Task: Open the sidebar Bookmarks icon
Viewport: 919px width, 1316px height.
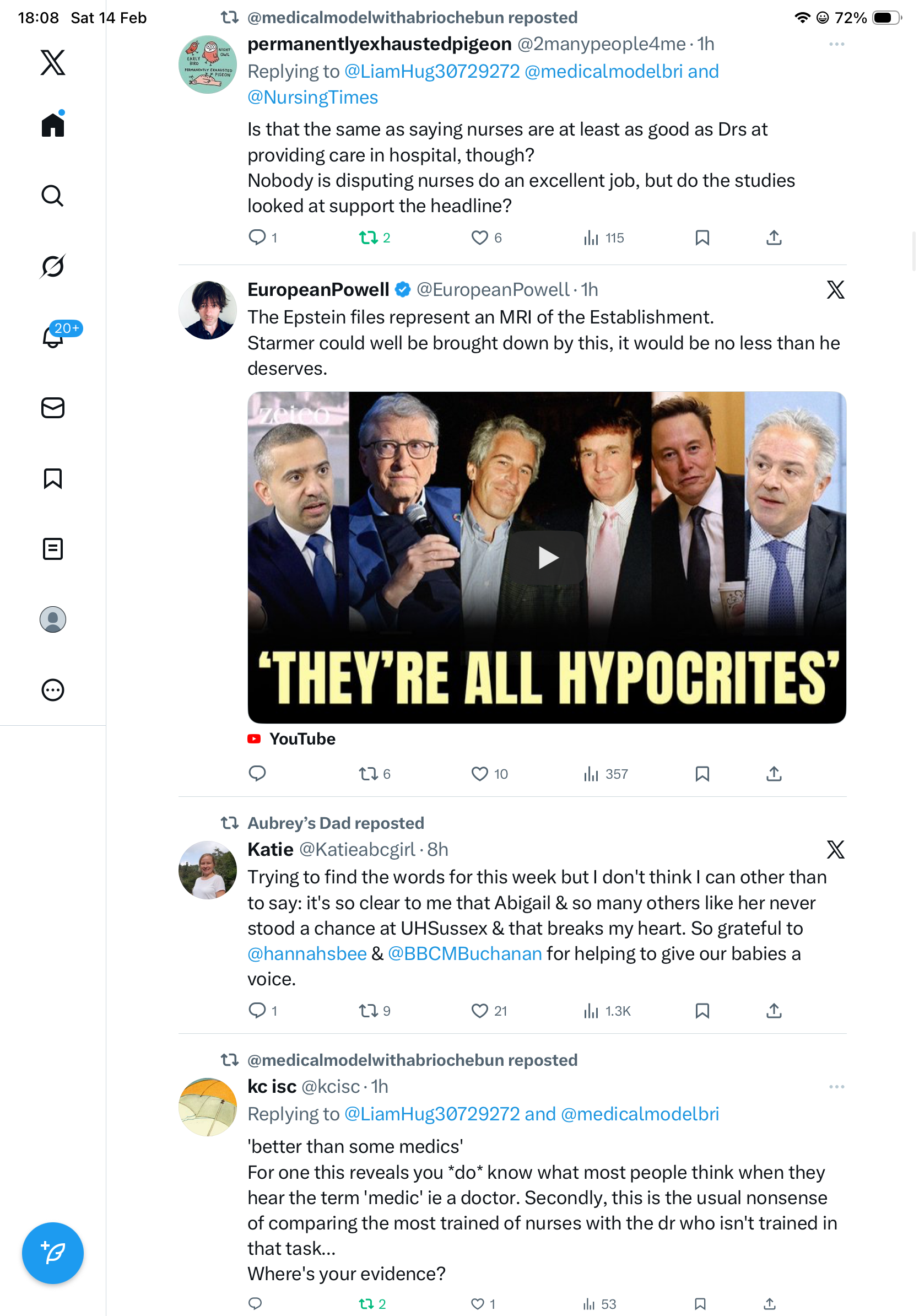Action: coord(53,478)
